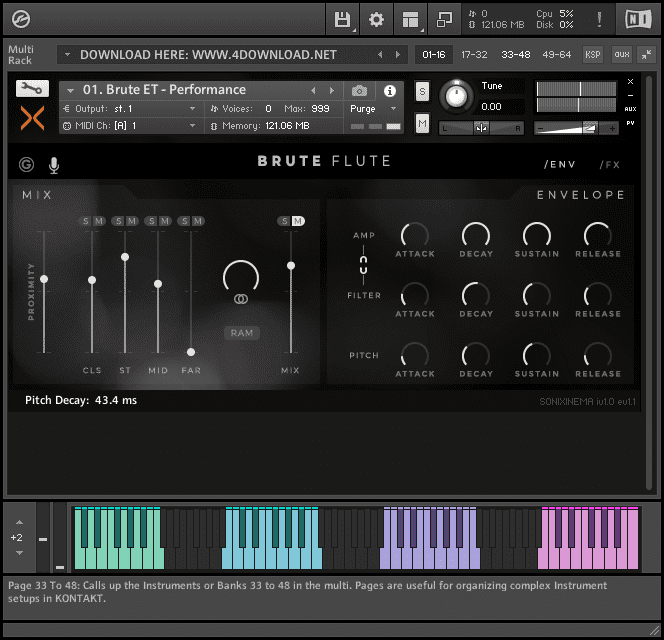Select the previous multi with left arrow
Image resolution: width=664 pixels, height=640 pixels.
point(380,55)
